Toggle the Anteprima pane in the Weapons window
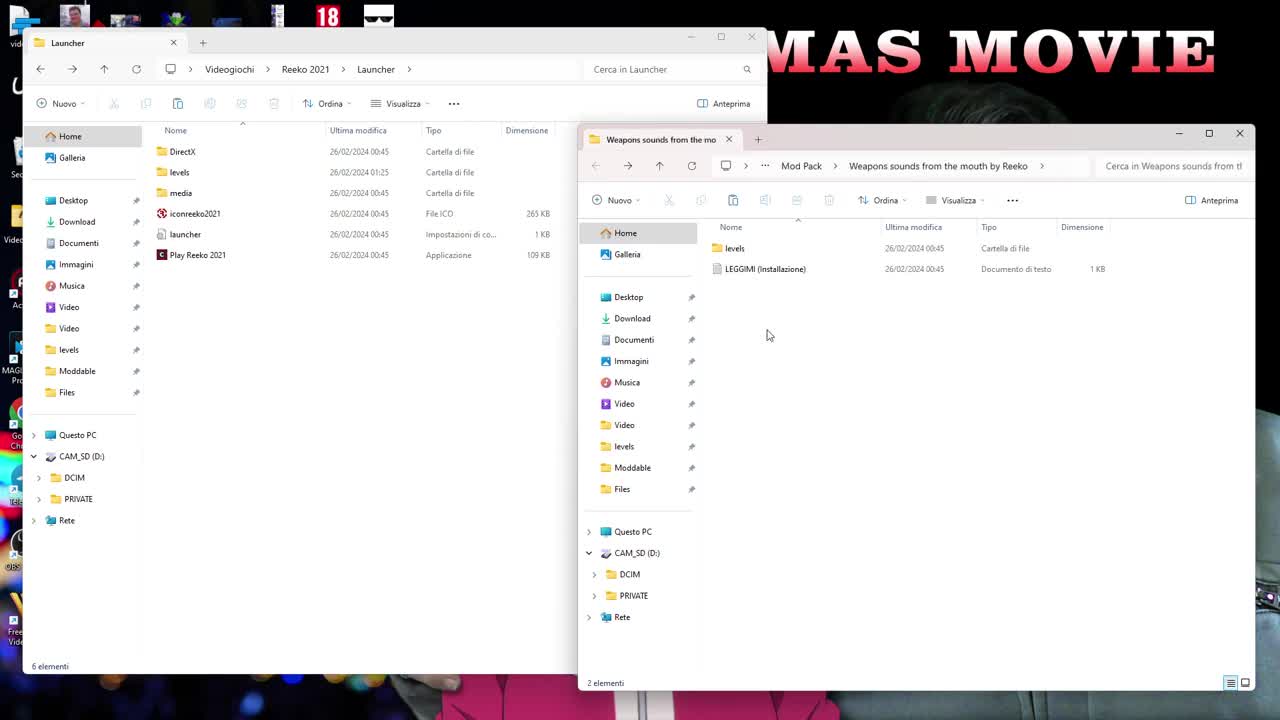1280x720 pixels. [x=1211, y=200]
